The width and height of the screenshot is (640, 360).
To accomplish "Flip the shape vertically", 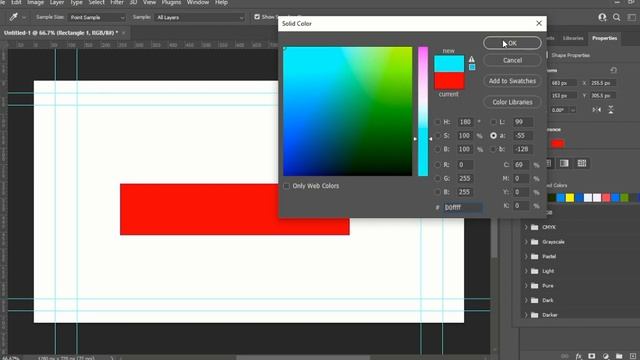I will [611, 110].
